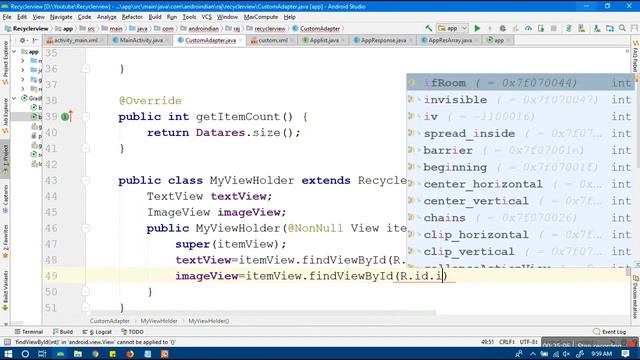The height and width of the screenshot is (360, 640).
Task: Close the CustomAdapter.java tab
Action: tap(240, 40)
